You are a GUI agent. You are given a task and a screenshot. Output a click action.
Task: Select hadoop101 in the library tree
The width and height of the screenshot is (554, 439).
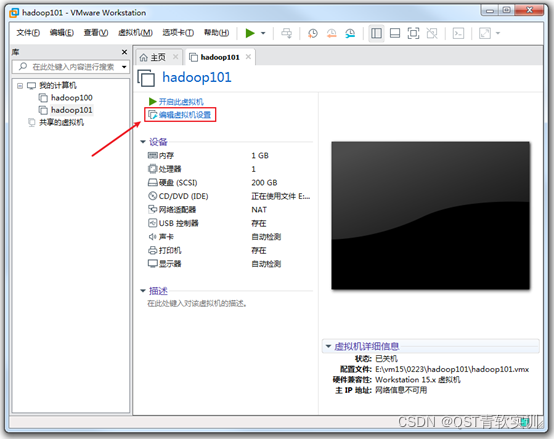[x=66, y=110]
